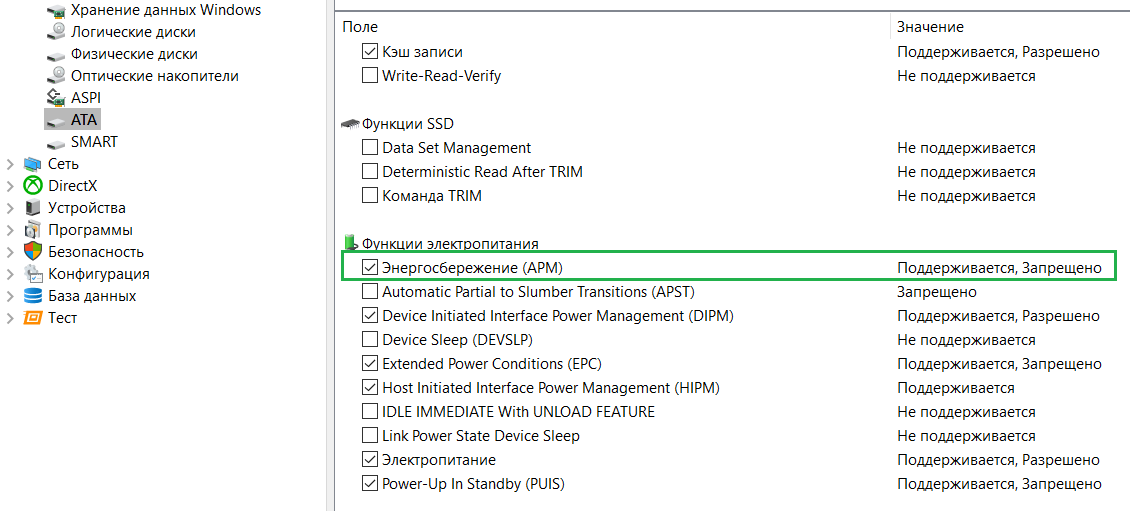The image size is (1130, 511).
Task: Click the Безопасность shield icon
Action: pyautogui.click(x=33, y=252)
